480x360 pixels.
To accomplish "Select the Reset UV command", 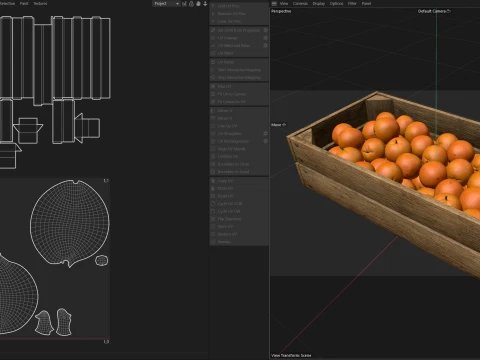I will tap(239, 196).
